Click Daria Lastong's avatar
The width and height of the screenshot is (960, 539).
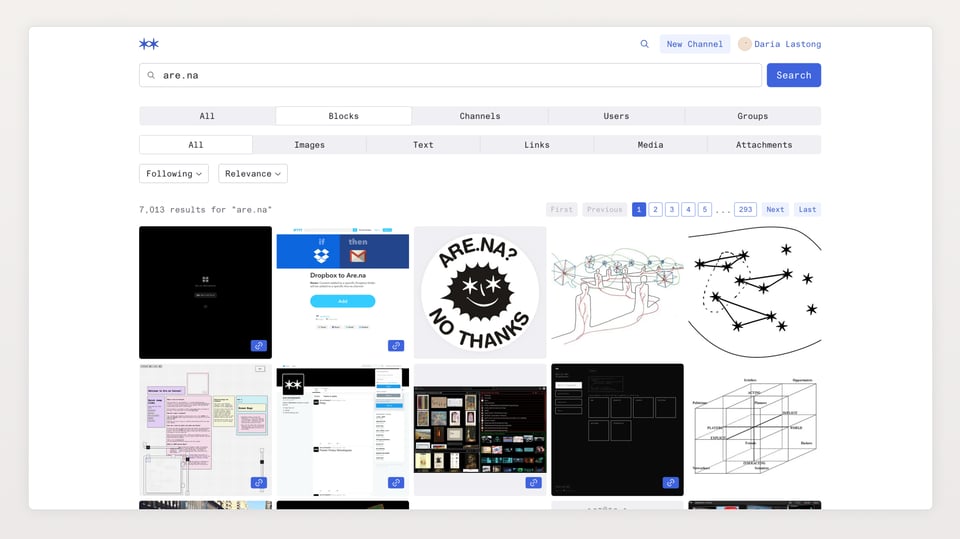744,44
